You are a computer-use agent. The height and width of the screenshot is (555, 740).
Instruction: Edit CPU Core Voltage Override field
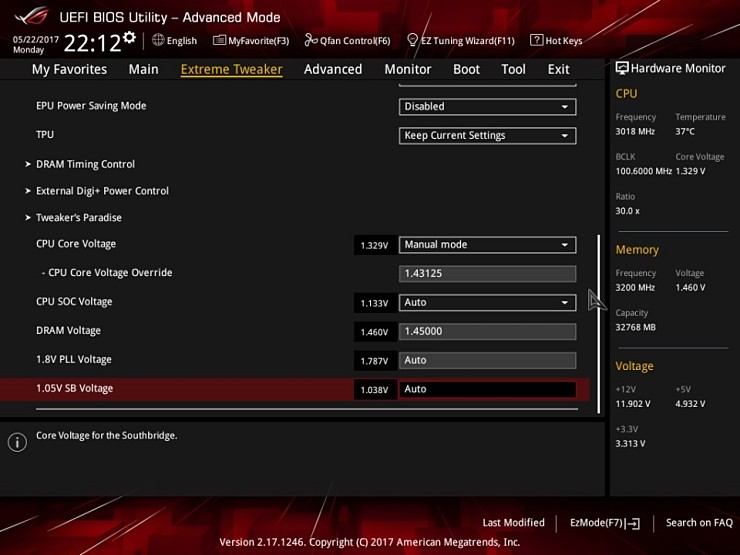[487, 274]
